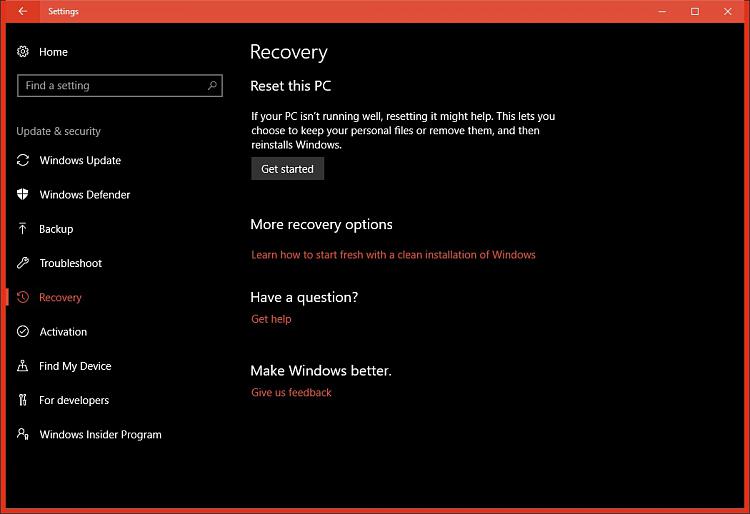Screen dimensions: 750x514
Task: Open Windows Insider Program settings
Action: pyautogui.click(x=100, y=435)
